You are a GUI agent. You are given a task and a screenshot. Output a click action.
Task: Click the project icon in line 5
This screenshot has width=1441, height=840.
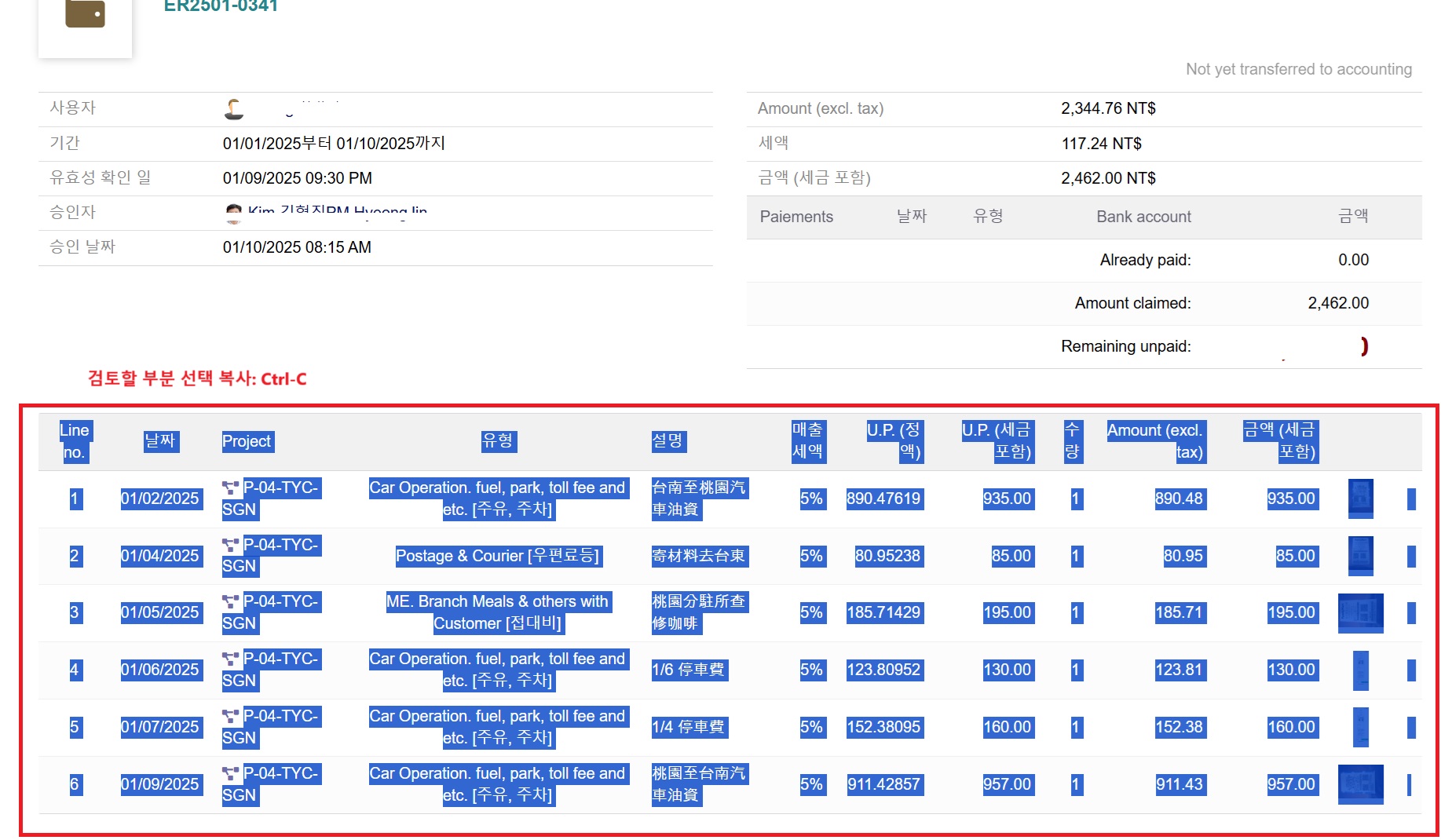[231, 717]
